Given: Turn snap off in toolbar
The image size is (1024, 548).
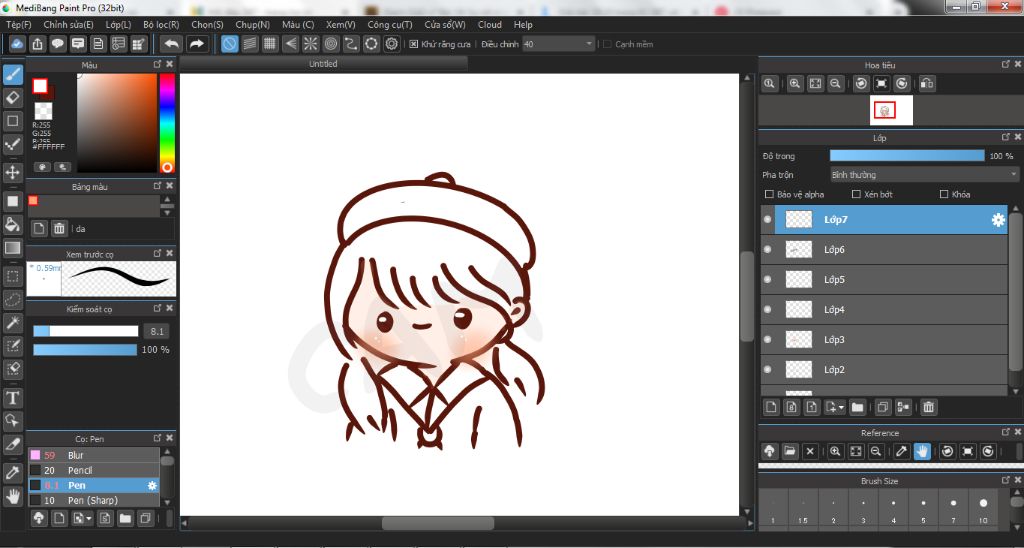Looking at the screenshot, I should point(229,44).
